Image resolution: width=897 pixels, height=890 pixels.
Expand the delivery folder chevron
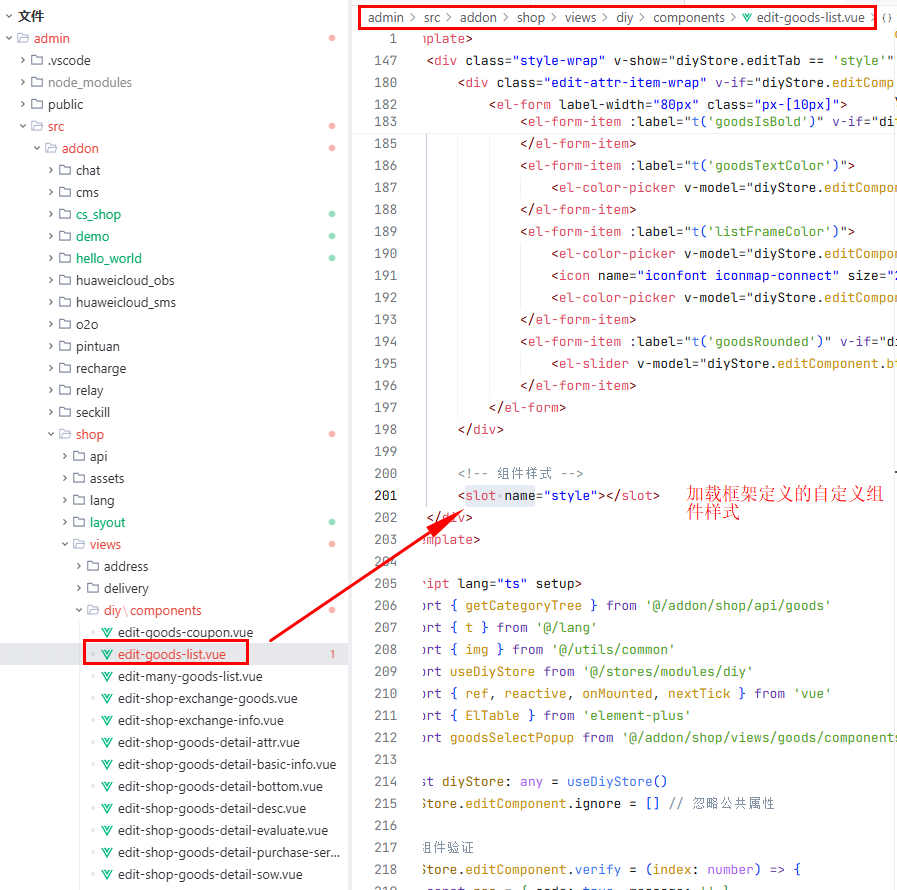[79, 588]
